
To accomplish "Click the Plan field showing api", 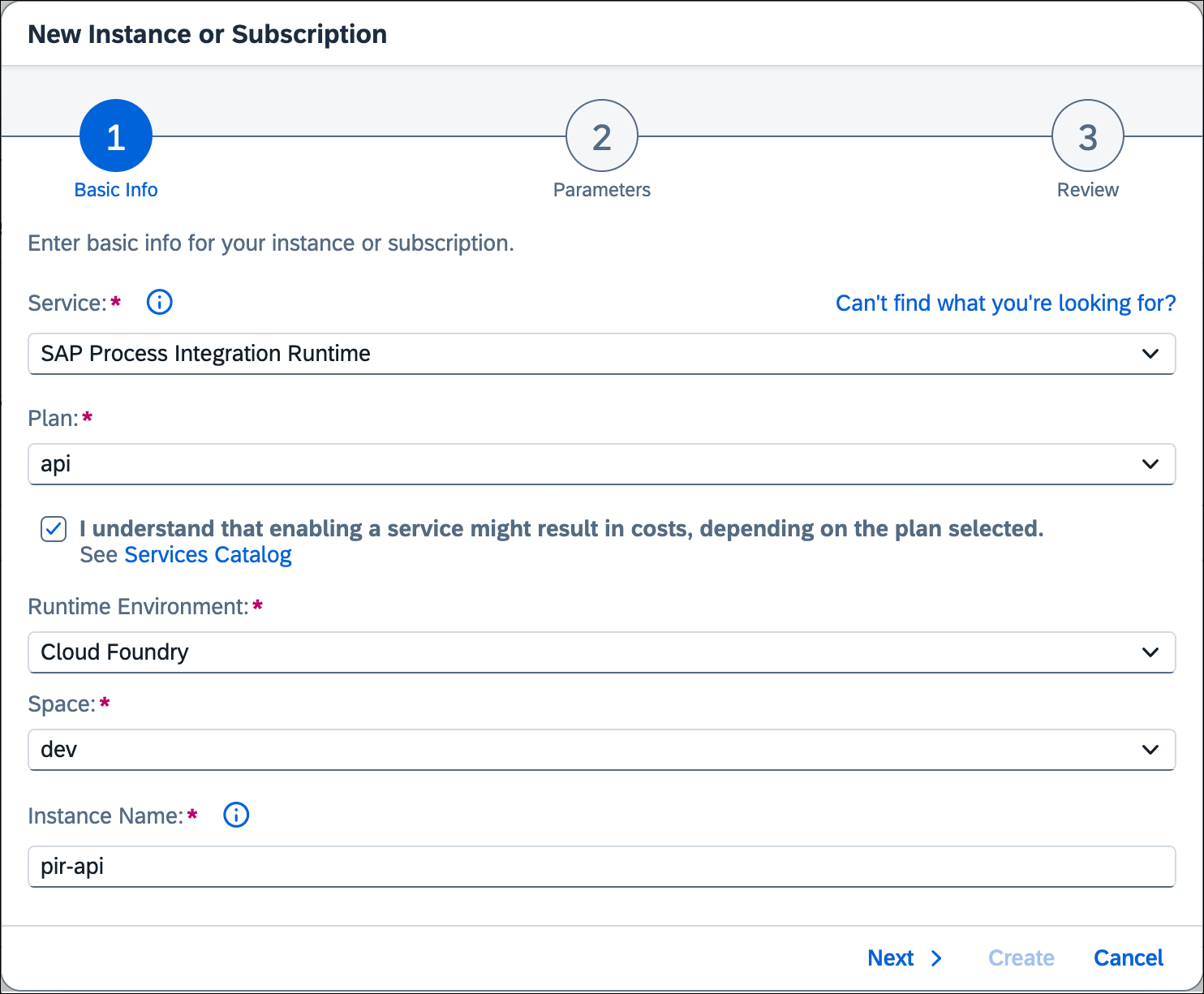I will pyautogui.click(x=602, y=464).
